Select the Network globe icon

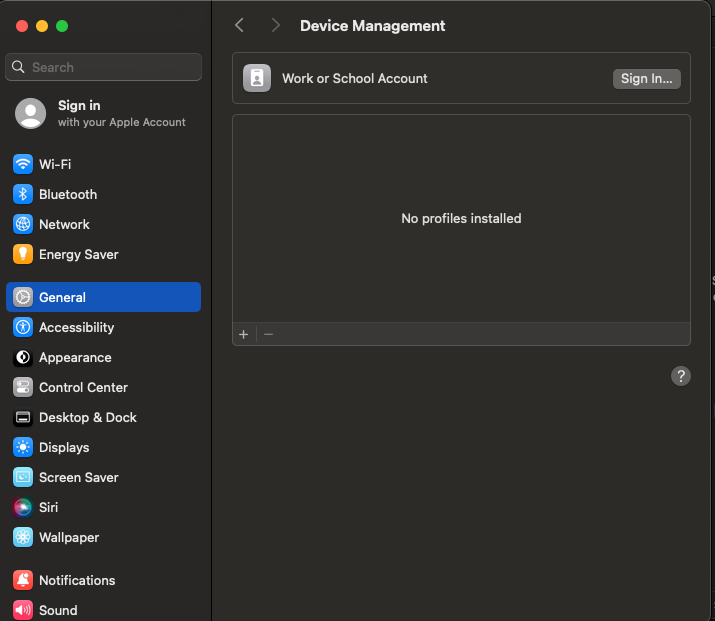[x=23, y=224]
